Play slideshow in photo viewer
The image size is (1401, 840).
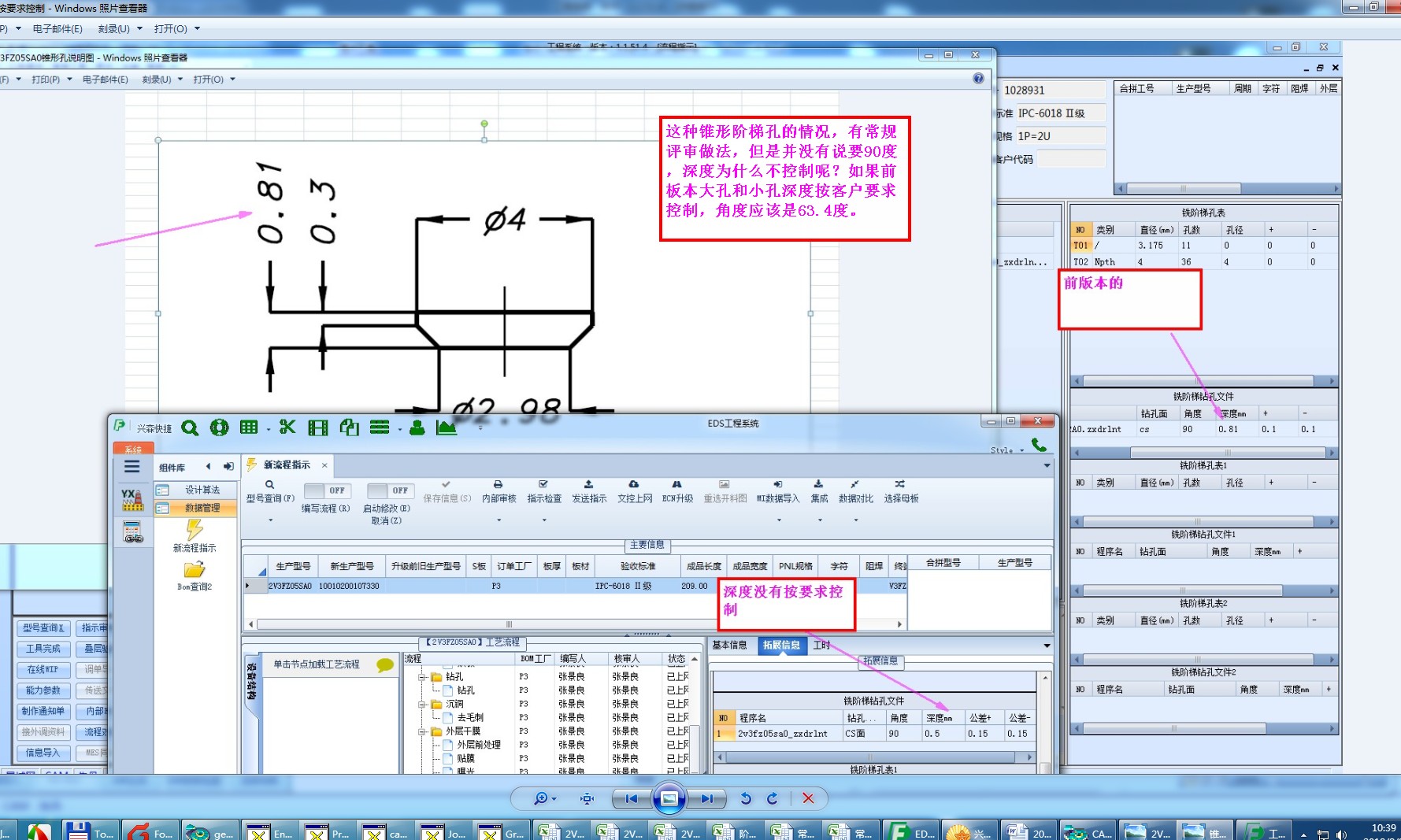click(669, 798)
